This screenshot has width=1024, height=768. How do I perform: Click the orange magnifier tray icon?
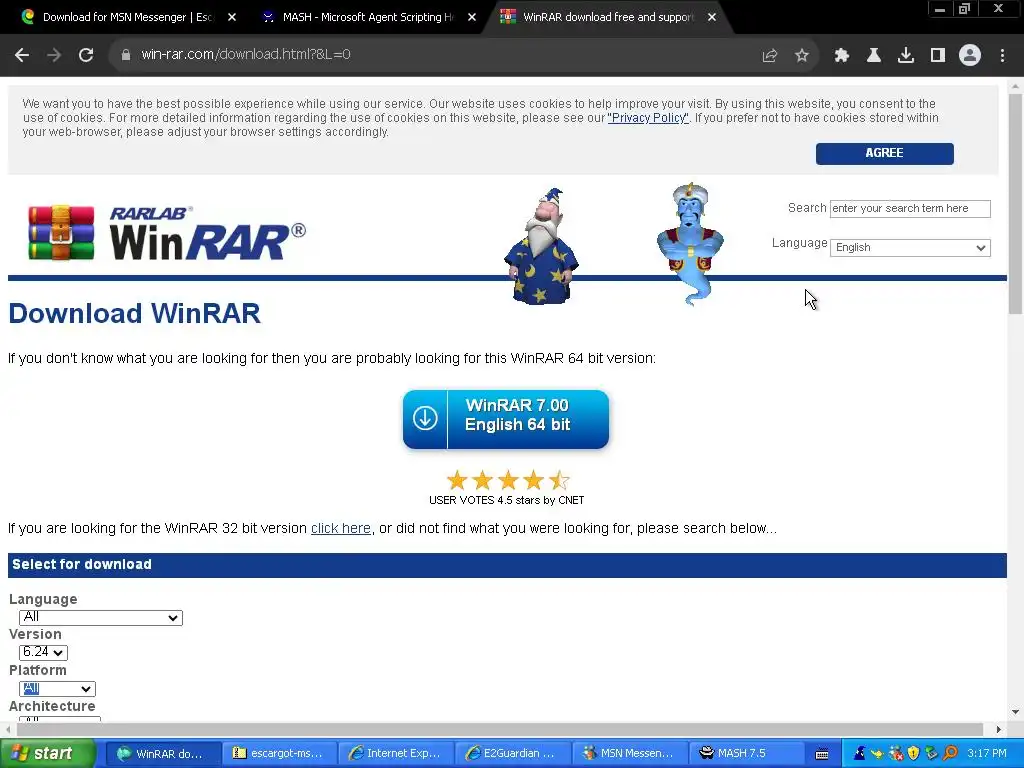[x=950, y=754]
